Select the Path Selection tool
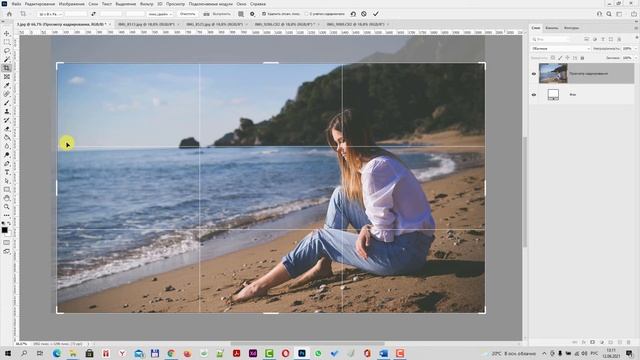 coord(7,180)
